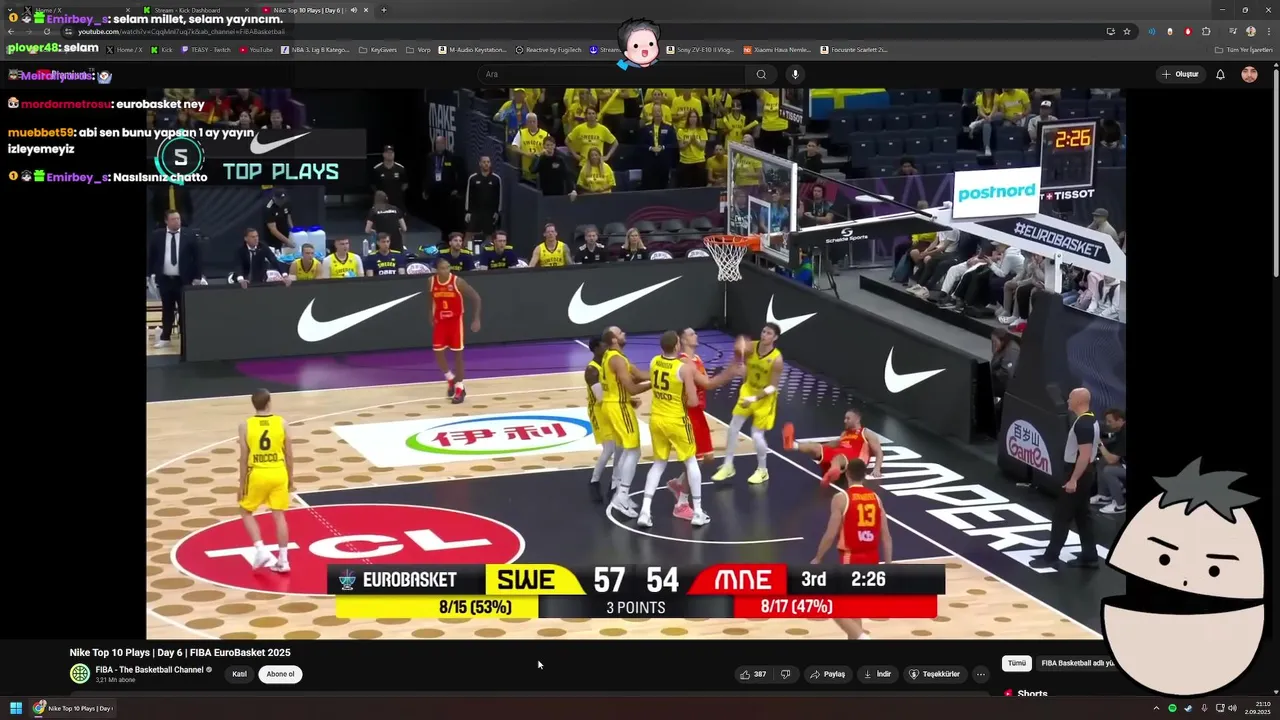Bookmark this page with the star icon
Viewport: 1280px width, 720px height.
coord(1127,31)
